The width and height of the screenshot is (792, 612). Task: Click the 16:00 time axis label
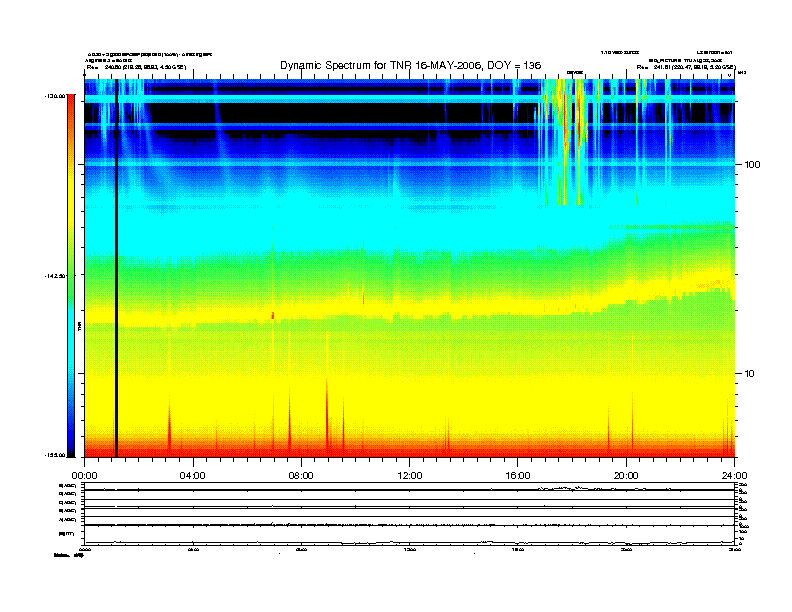click(518, 476)
